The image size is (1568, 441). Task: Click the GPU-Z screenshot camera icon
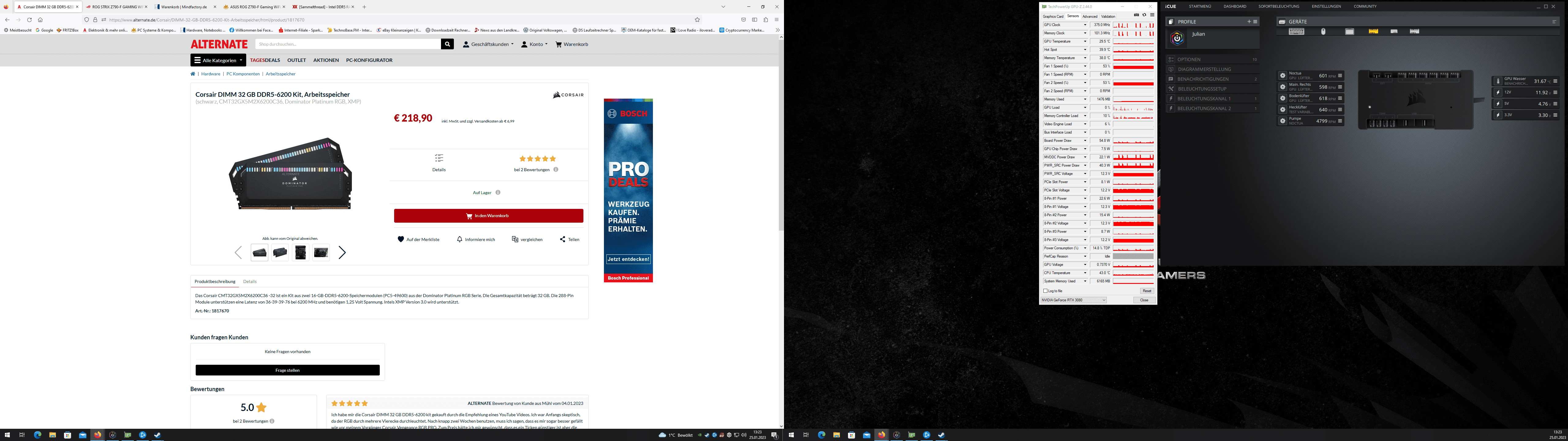tap(1136, 15)
